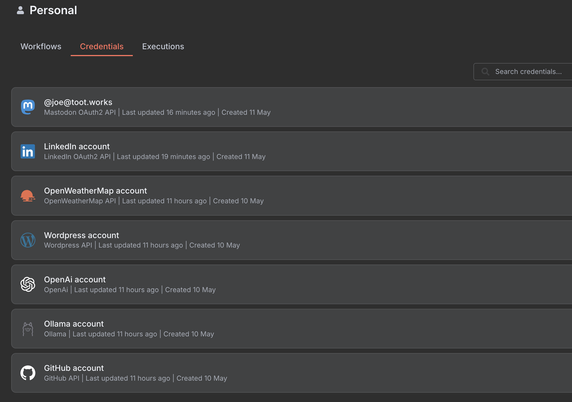Focus the Search credentials field

[x=523, y=71]
